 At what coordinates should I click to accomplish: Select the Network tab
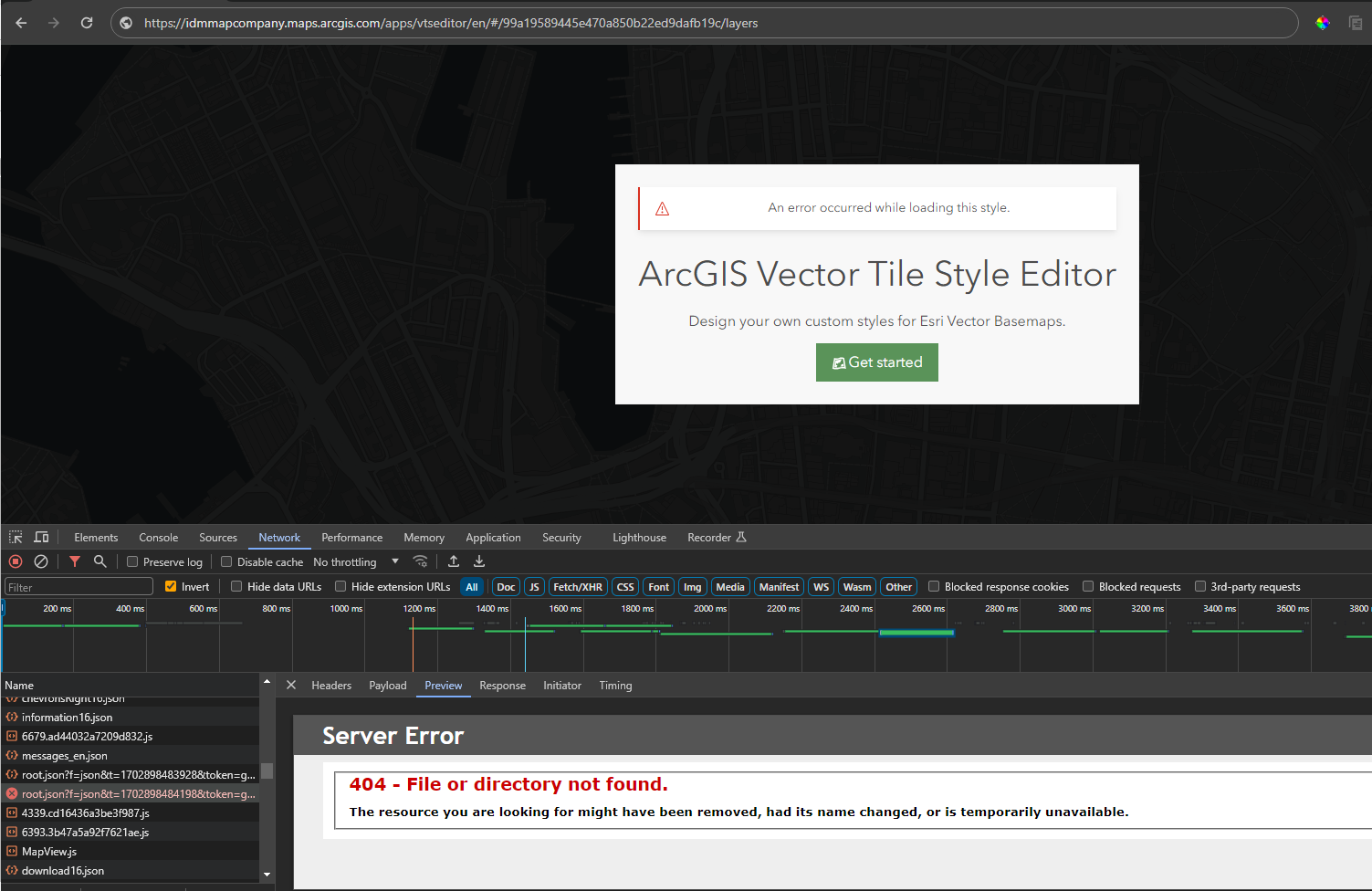(279, 538)
